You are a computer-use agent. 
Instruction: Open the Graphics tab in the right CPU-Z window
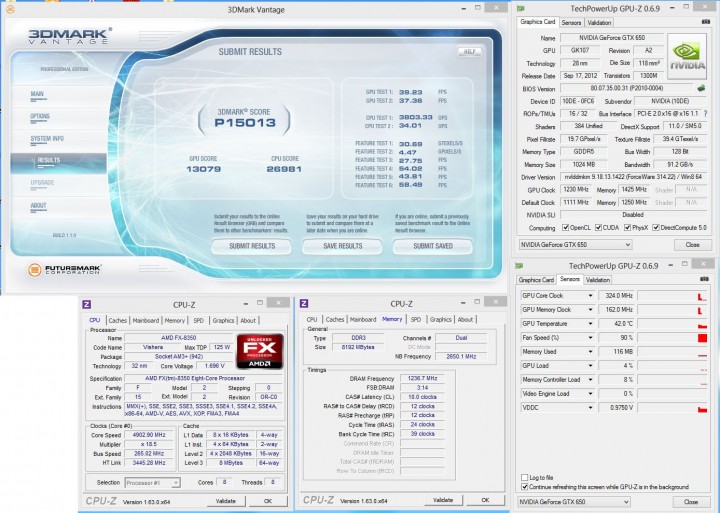pyautogui.click(x=440, y=319)
